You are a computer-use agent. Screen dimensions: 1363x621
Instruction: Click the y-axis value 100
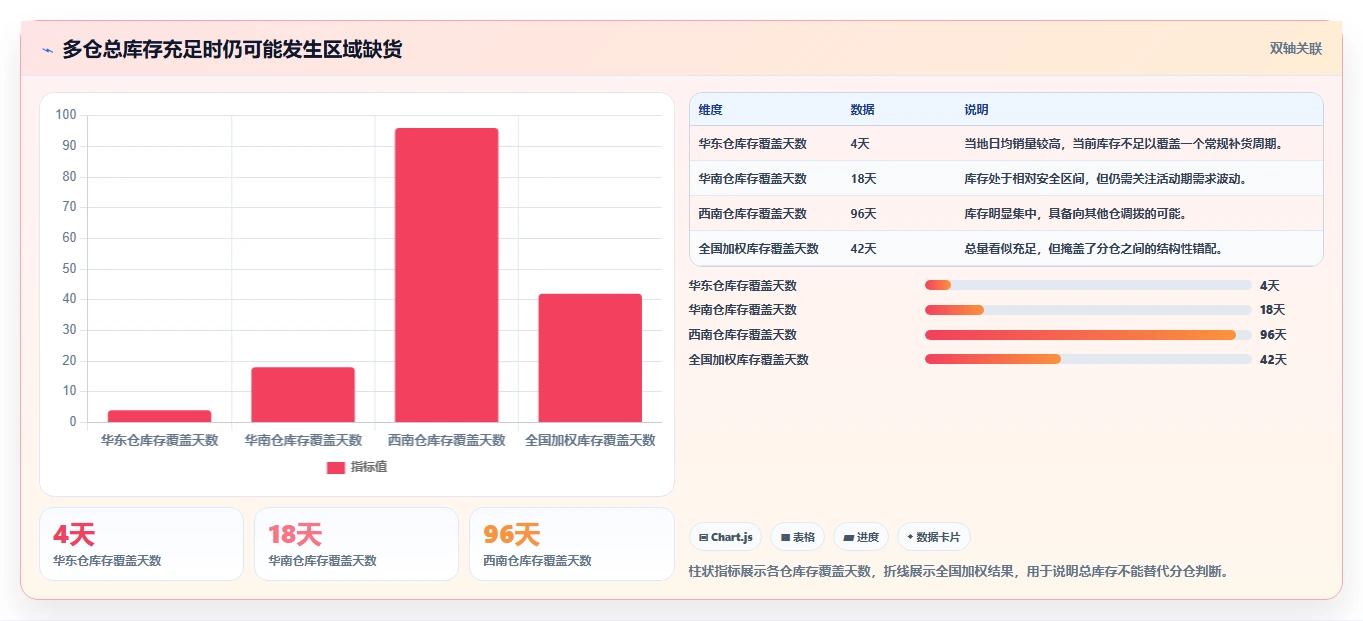point(66,115)
